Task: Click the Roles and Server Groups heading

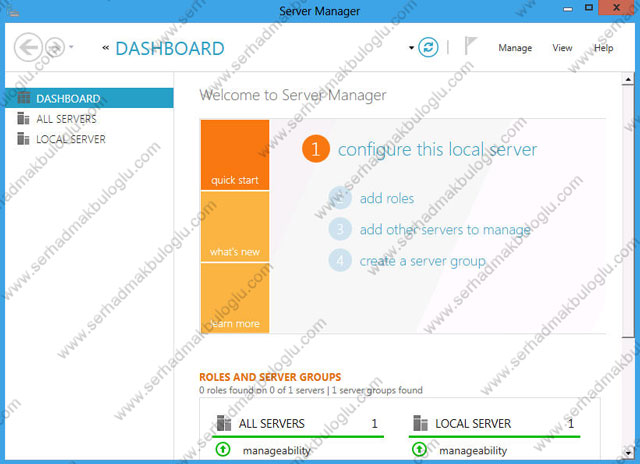Action: 270,377
